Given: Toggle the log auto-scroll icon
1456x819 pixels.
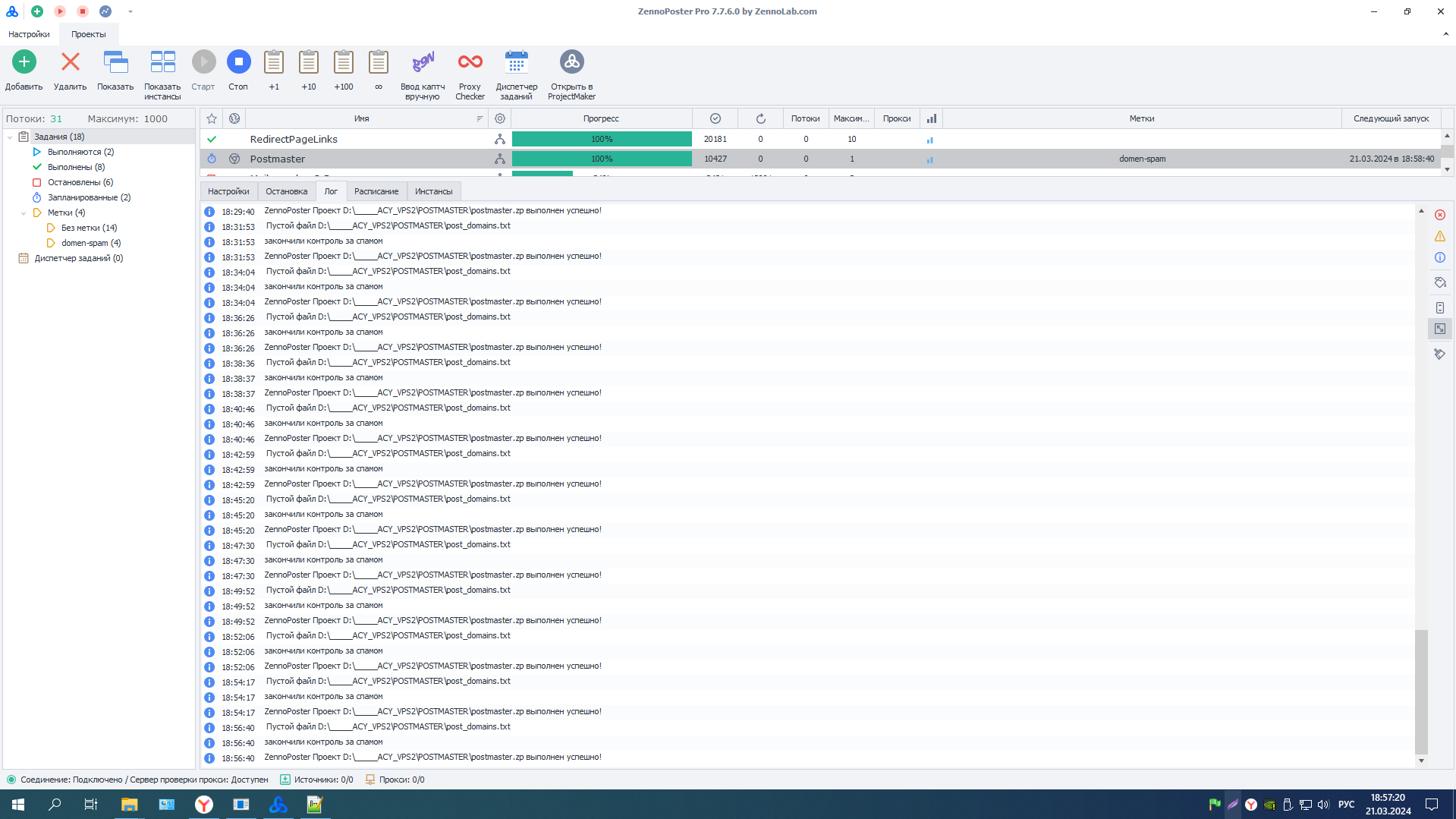Looking at the screenshot, I should (x=1440, y=307).
